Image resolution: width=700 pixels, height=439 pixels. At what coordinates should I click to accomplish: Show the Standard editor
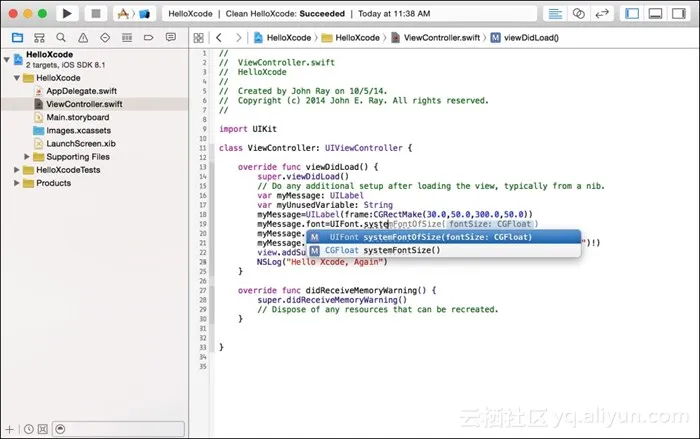click(x=555, y=14)
